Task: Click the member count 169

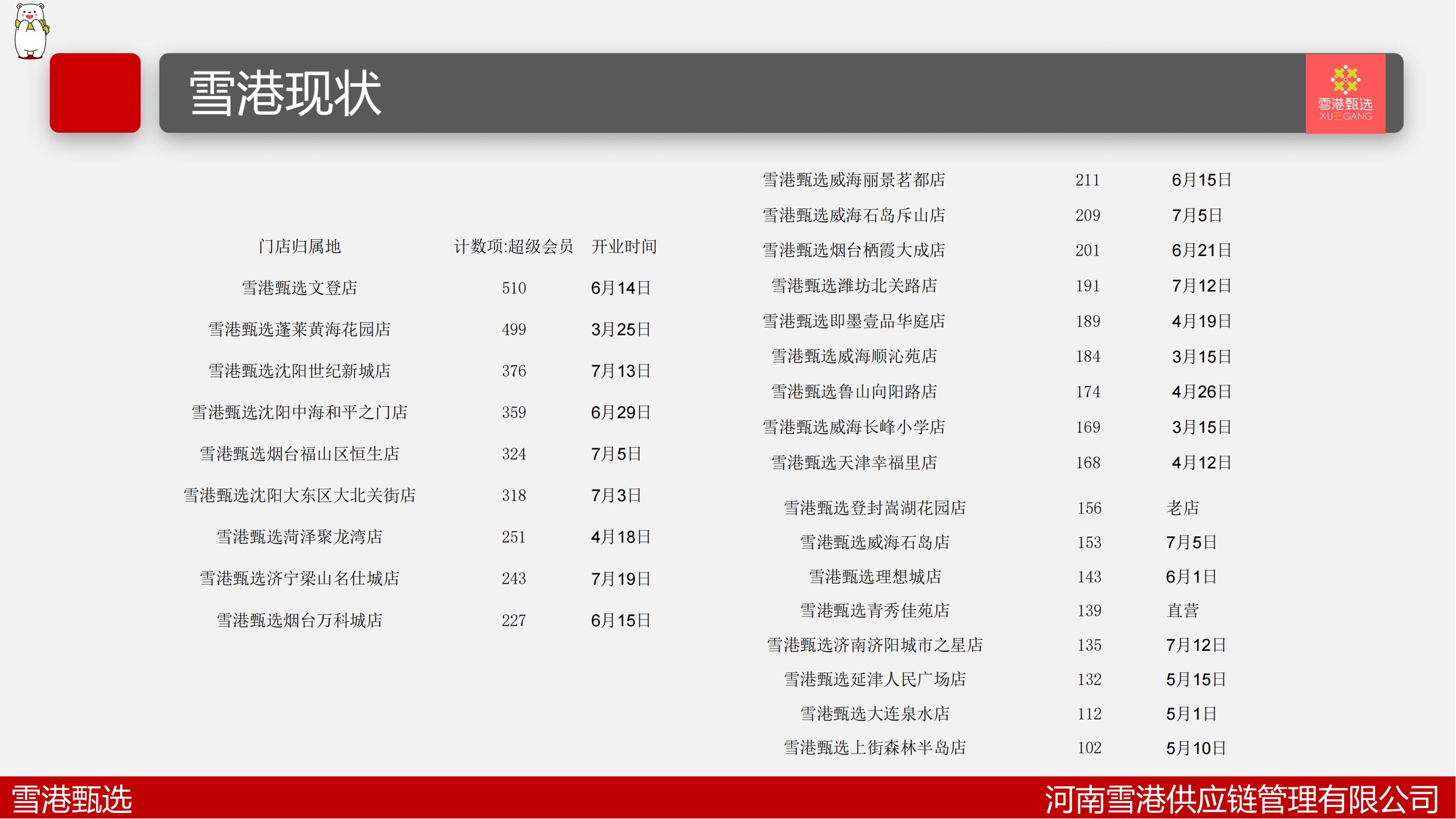Action: pos(1087,427)
